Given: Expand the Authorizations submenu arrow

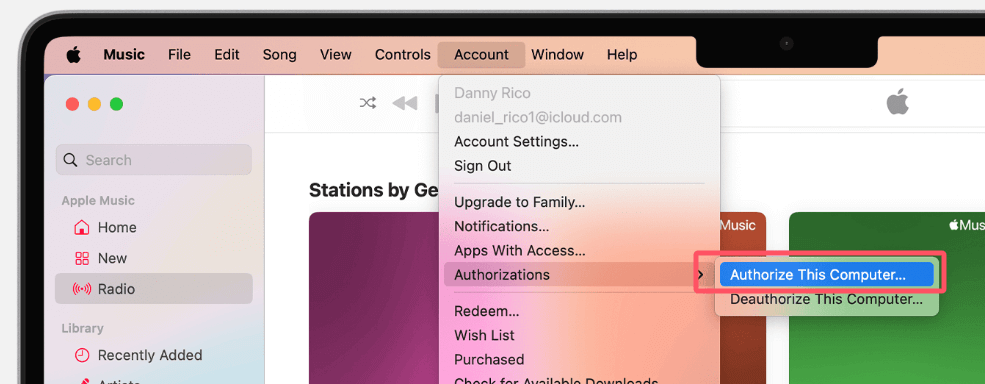Looking at the screenshot, I should point(701,275).
